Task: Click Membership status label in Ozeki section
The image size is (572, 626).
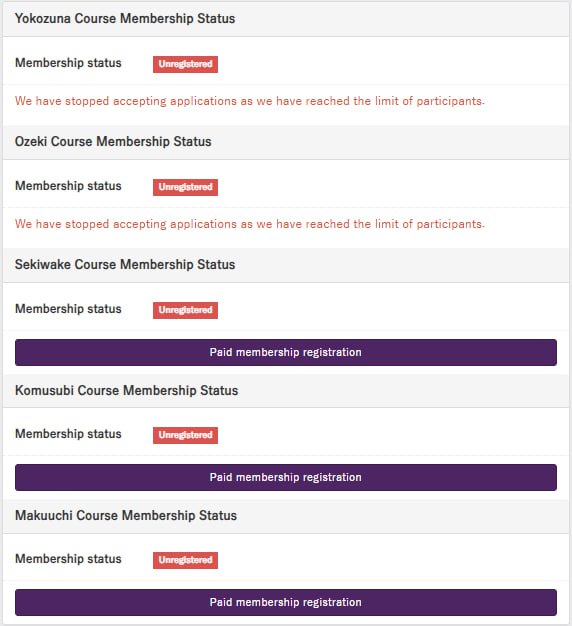Action: 68,186
